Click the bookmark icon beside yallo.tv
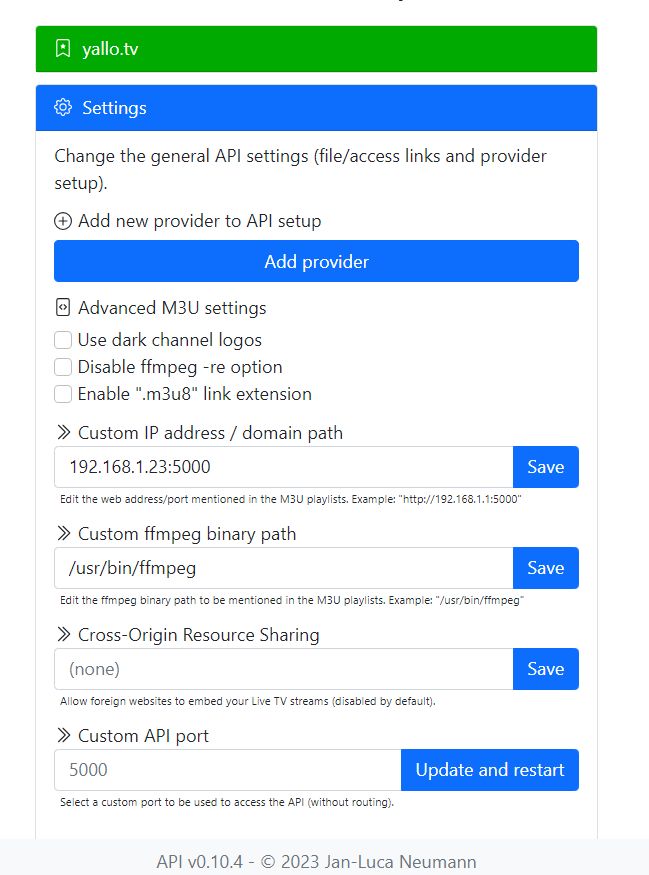The height and width of the screenshot is (875, 649). point(63,49)
